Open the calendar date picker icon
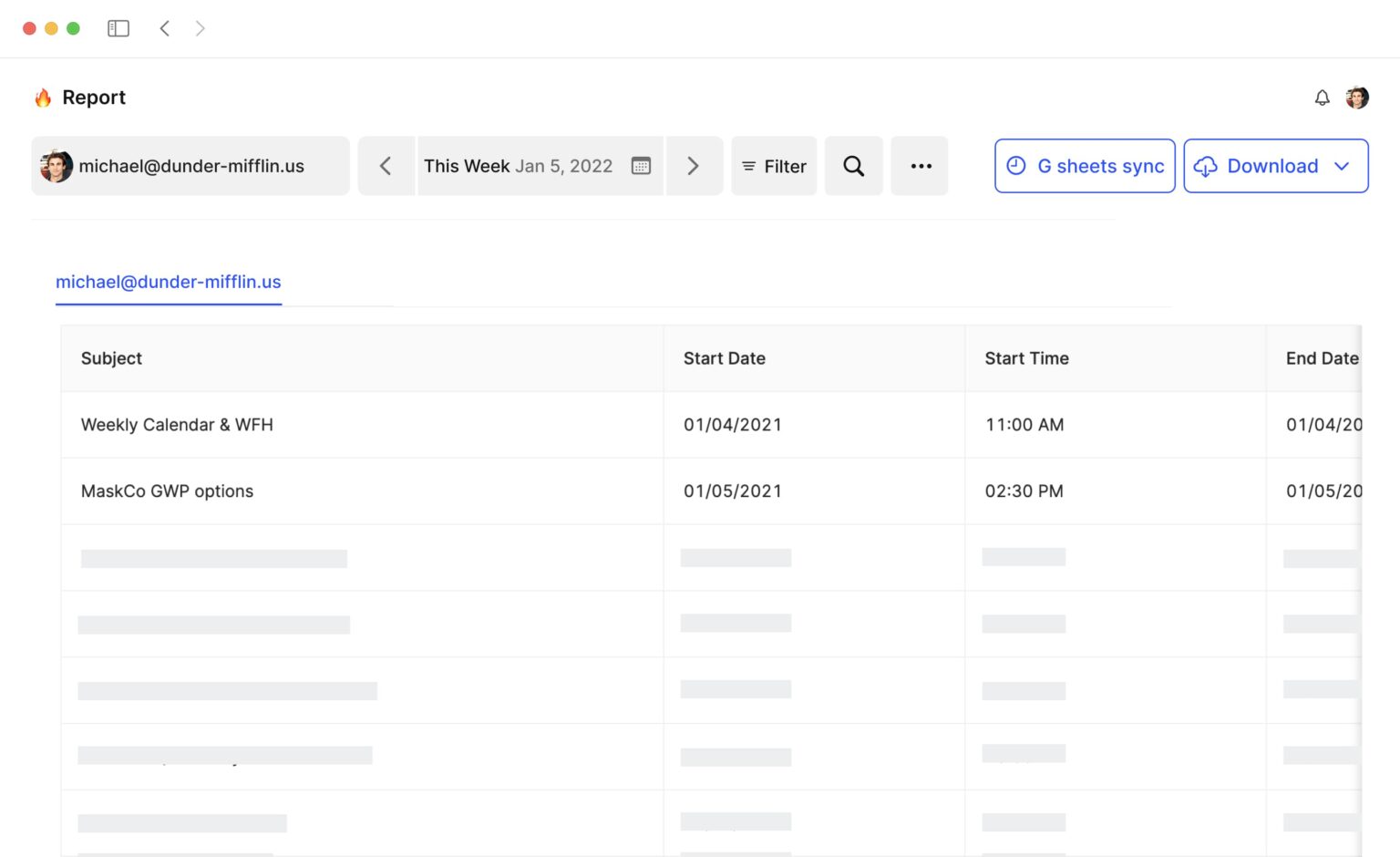1400x857 pixels. point(641,166)
